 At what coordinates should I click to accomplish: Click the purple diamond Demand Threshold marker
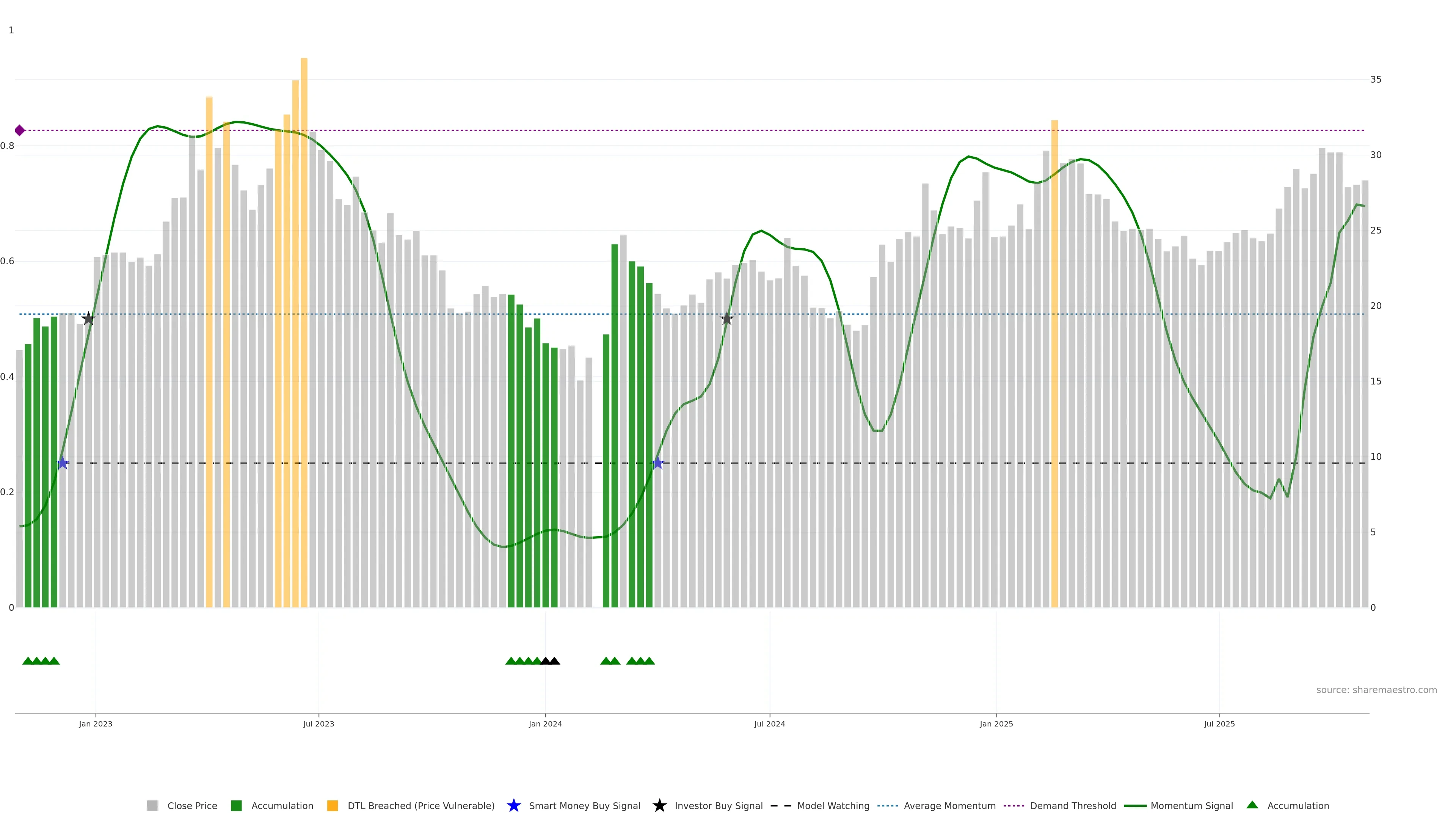click(20, 130)
